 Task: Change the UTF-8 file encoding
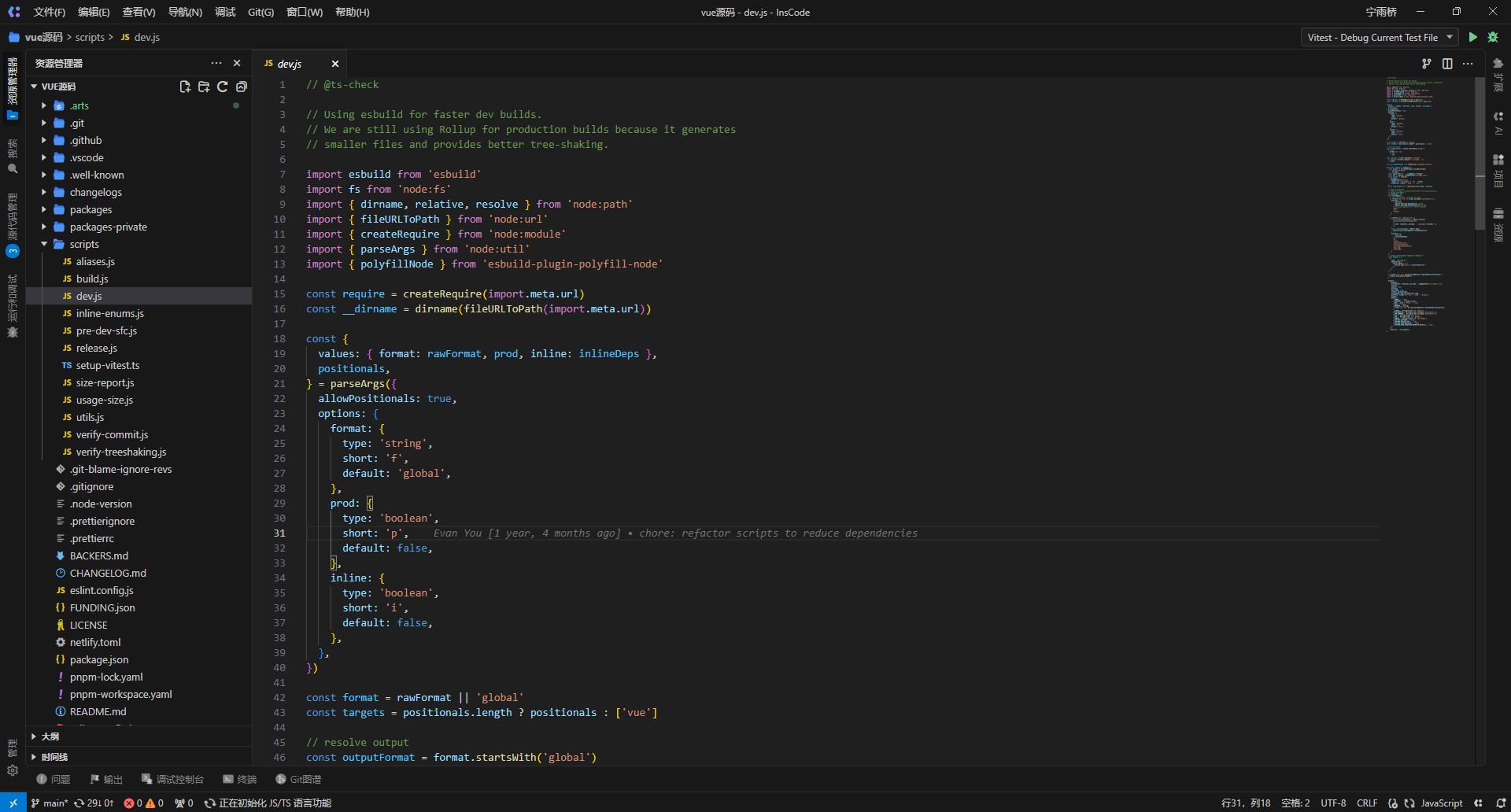click(1333, 803)
